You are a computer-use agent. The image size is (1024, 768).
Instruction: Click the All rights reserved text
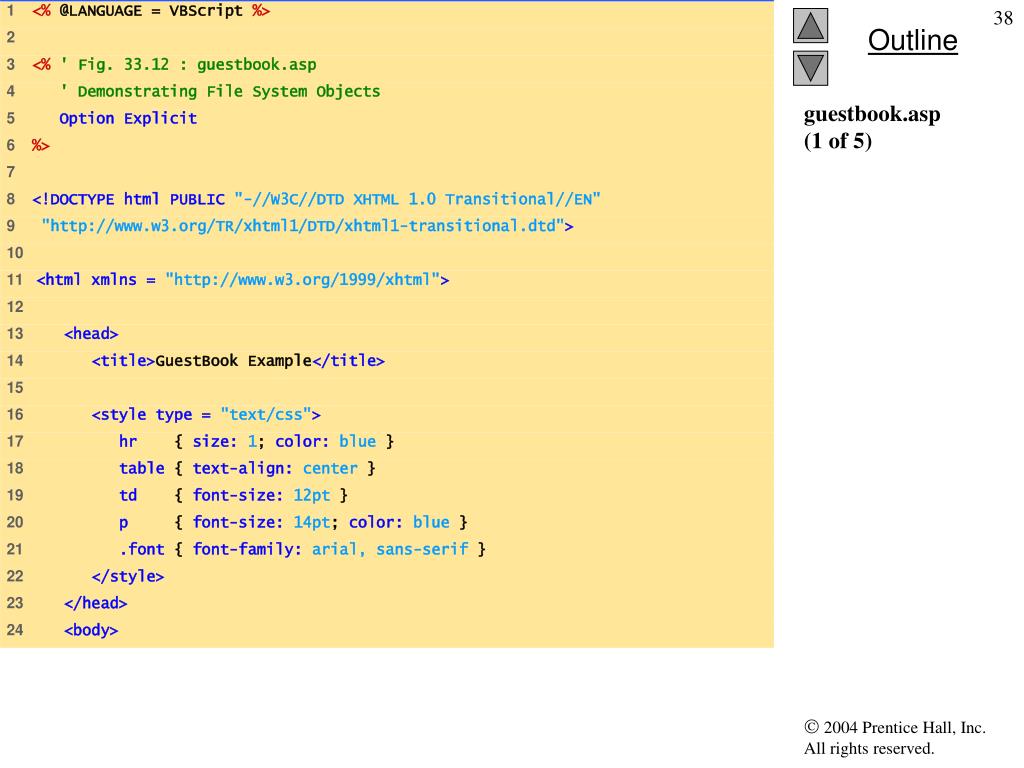coord(869,748)
